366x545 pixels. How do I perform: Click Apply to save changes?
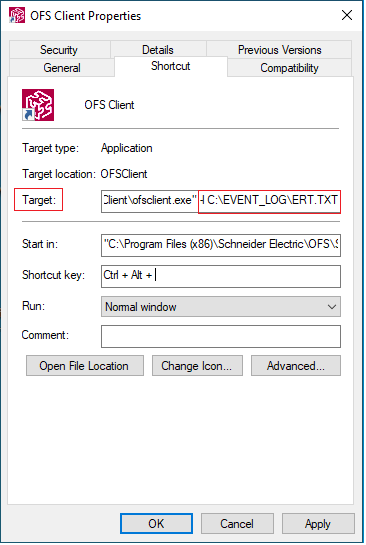pos(318,523)
